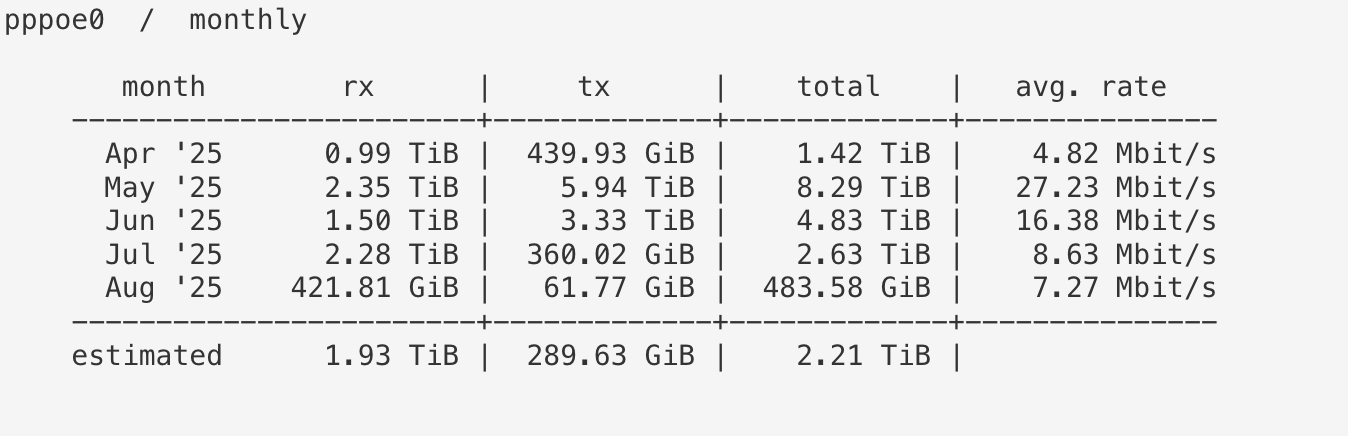Click the 483.58 GiB total value
1348x436 pixels.
pyautogui.click(x=846, y=289)
